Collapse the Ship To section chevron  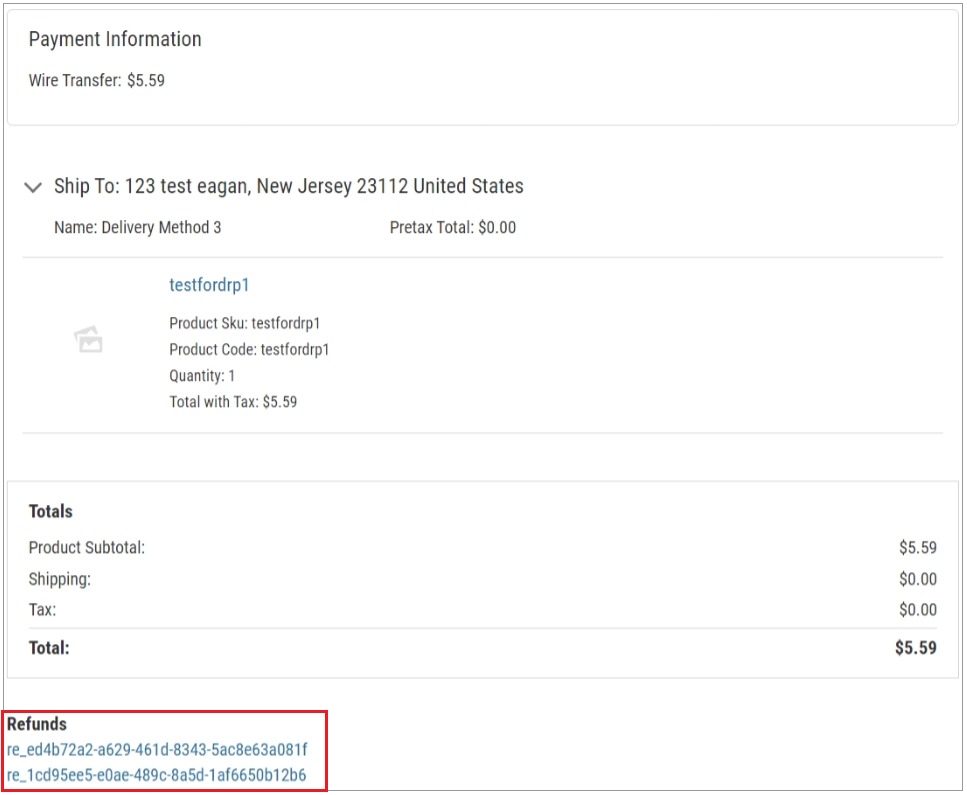[x=33, y=187]
